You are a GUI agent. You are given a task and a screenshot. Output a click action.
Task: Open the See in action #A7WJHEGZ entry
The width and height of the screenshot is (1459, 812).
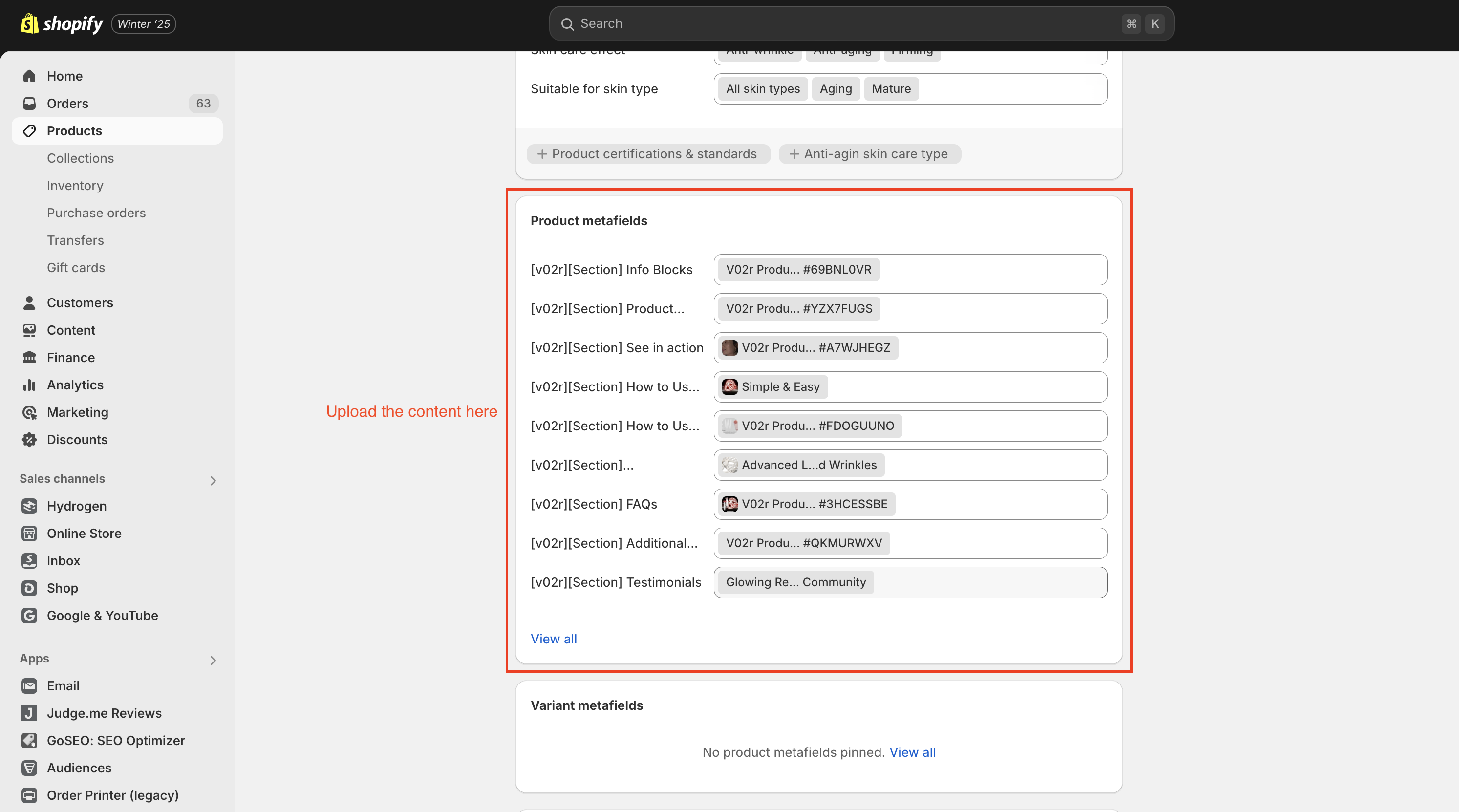click(808, 348)
